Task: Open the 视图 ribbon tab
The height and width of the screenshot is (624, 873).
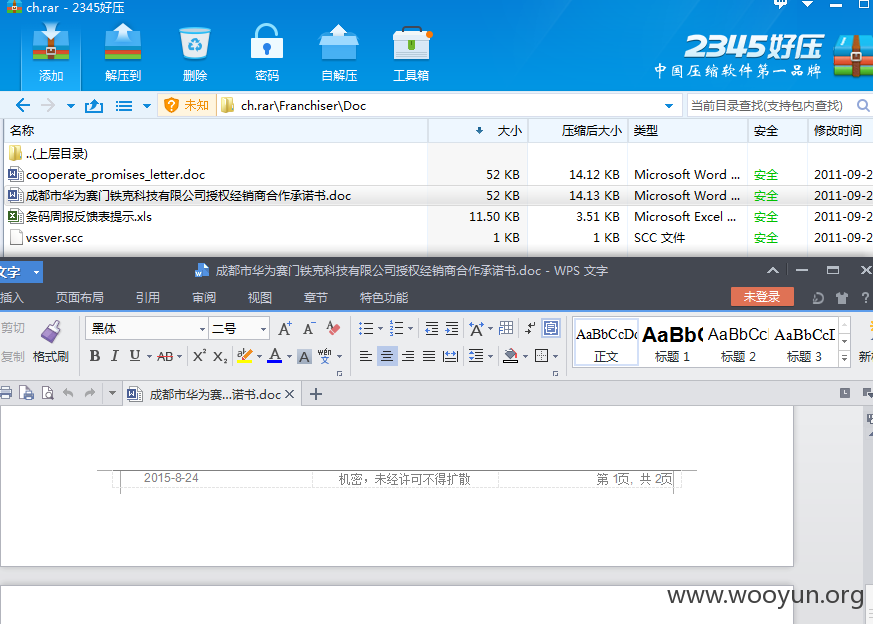Action: point(259,298)
